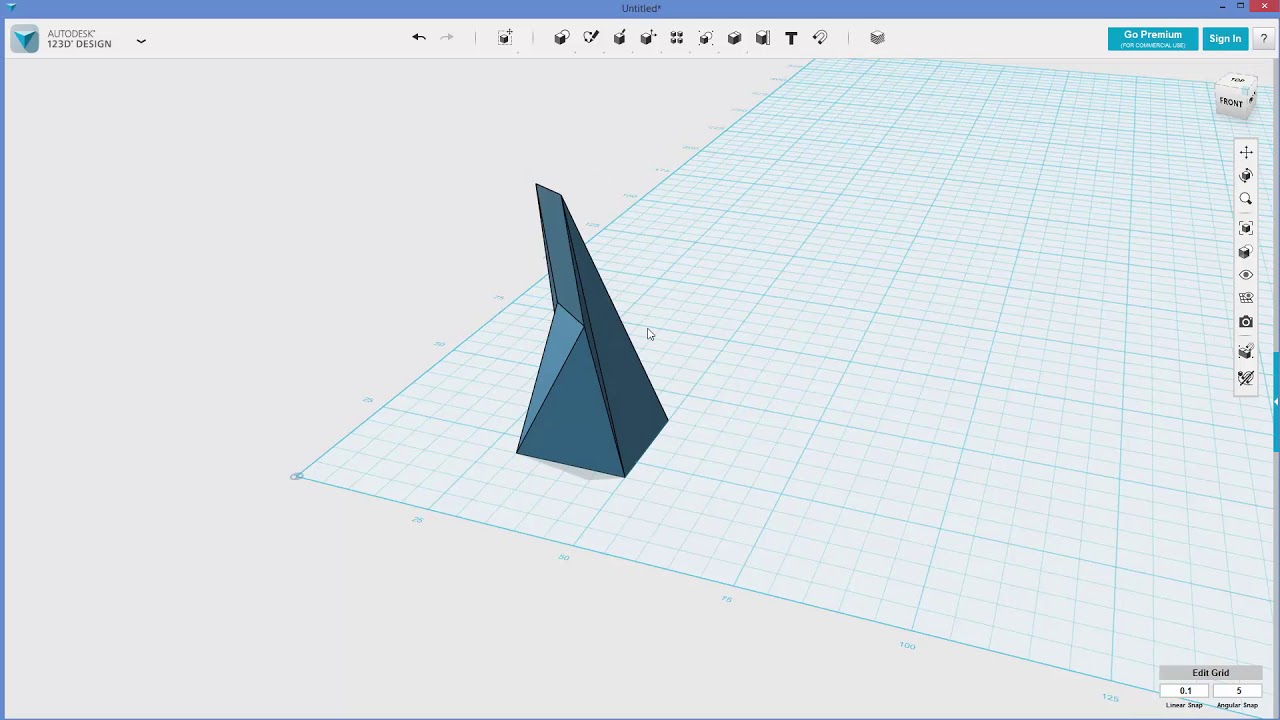
Task: Click the camera screenshot icon
Action: click(x=1246, y=322)
